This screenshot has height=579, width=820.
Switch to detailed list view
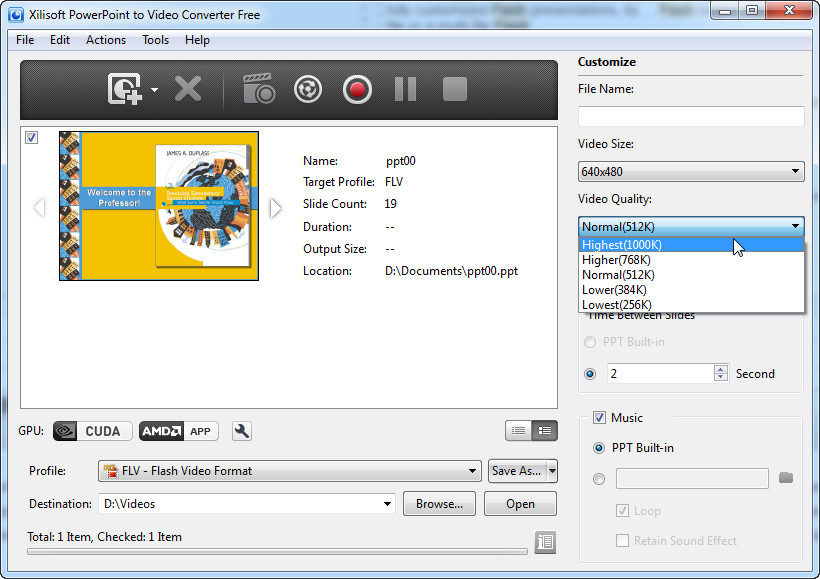coord(544,430)
